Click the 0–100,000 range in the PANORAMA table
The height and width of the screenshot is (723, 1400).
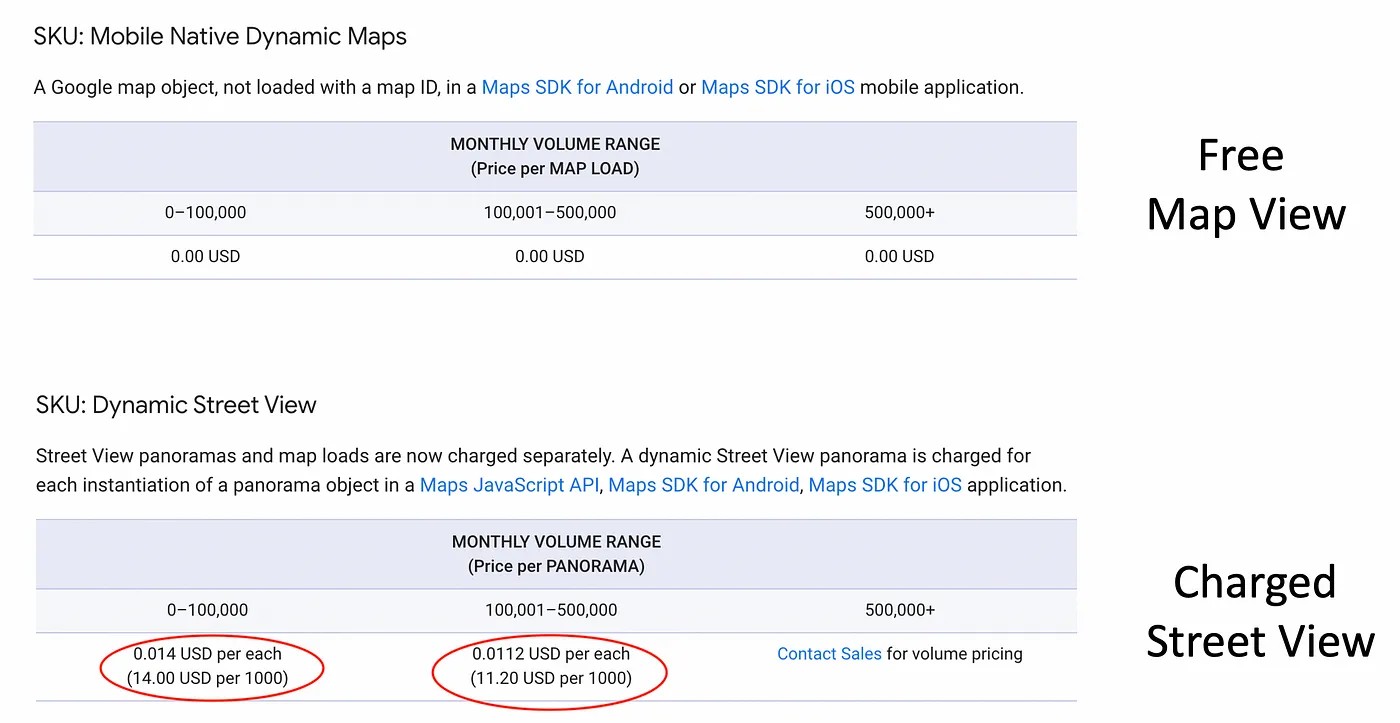[207, 610]
